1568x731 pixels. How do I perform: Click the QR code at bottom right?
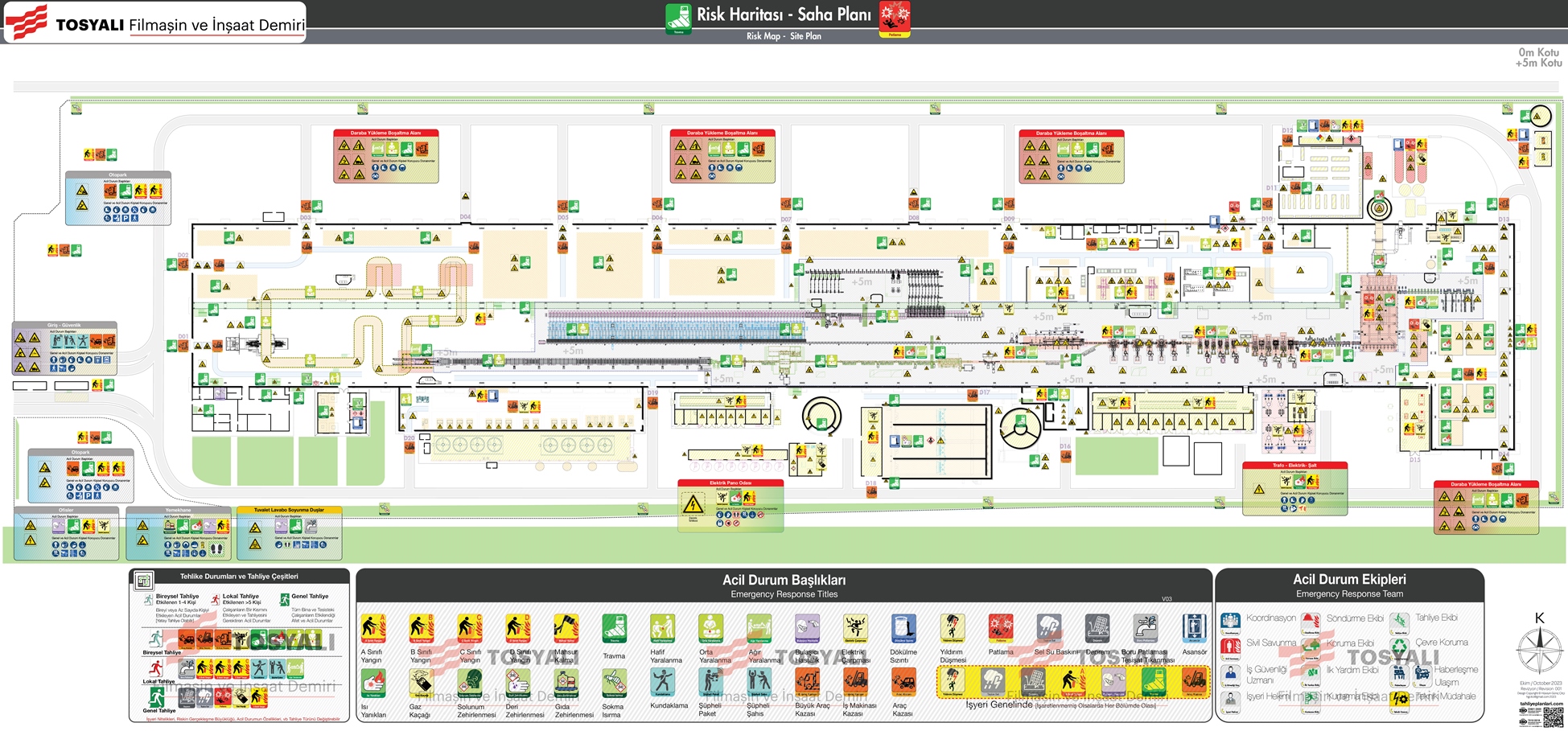1552,717
